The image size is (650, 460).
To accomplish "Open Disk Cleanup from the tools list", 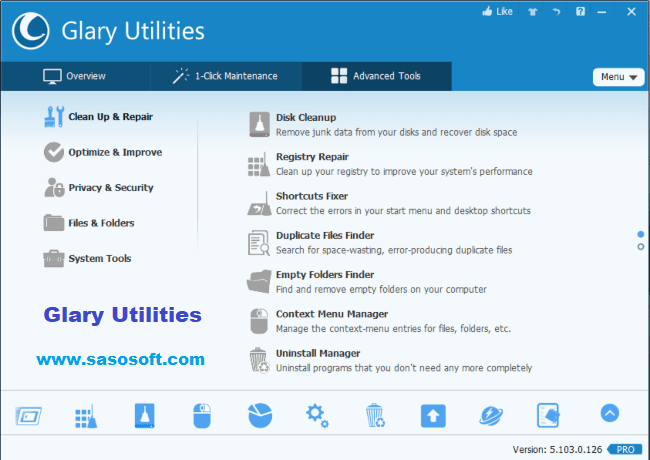I will tap(383, 124).
